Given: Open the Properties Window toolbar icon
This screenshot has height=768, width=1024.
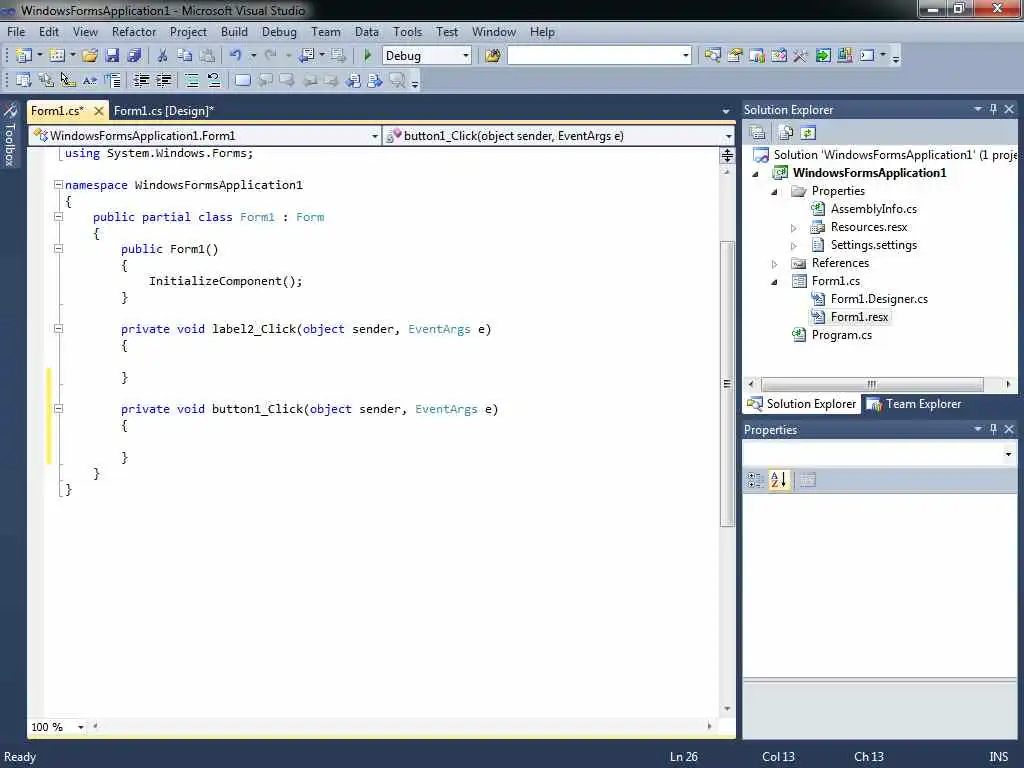Looking at the screenshot, I should pyautogui.click(x=735, y=56).
